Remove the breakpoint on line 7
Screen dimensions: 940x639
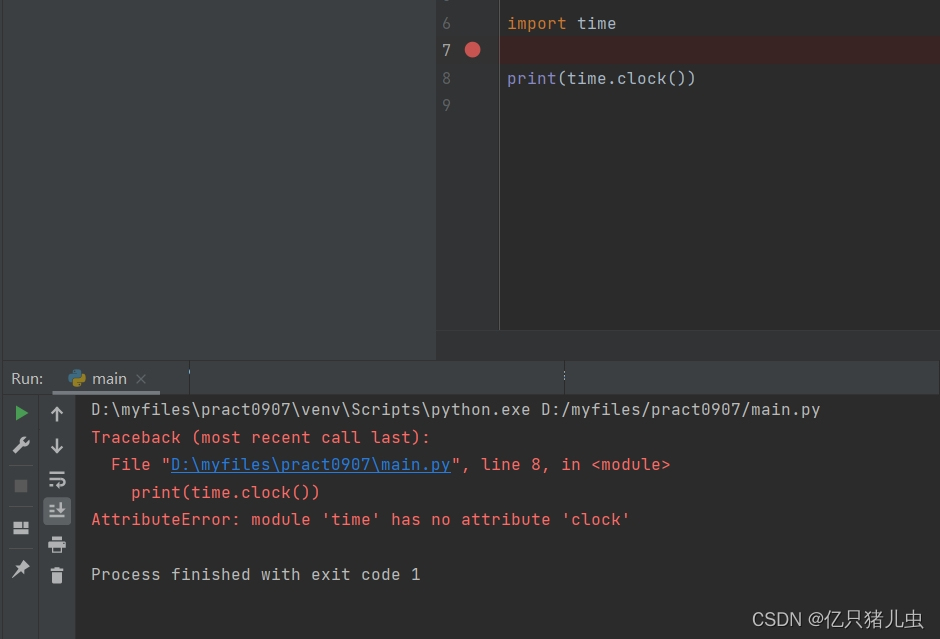[x=472, y=49]
